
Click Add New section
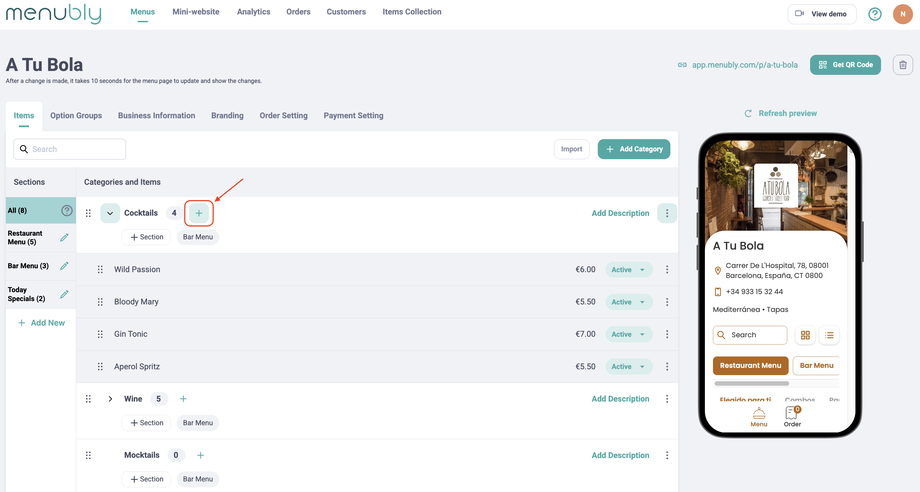tap(41, 323)
